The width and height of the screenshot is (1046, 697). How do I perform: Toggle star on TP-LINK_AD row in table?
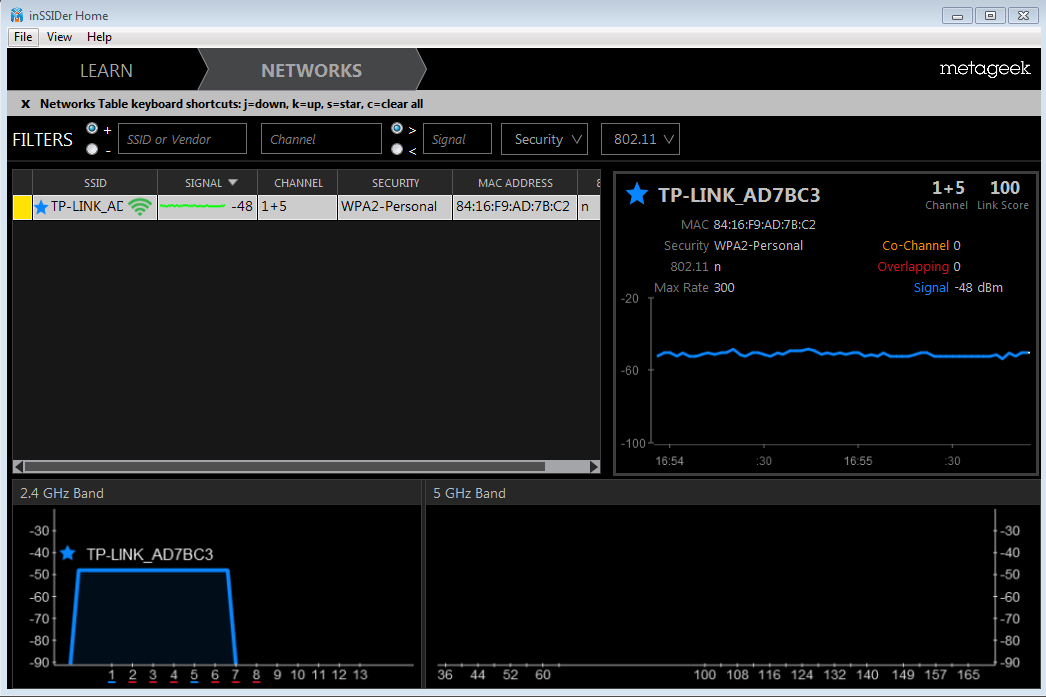[41, 207]
